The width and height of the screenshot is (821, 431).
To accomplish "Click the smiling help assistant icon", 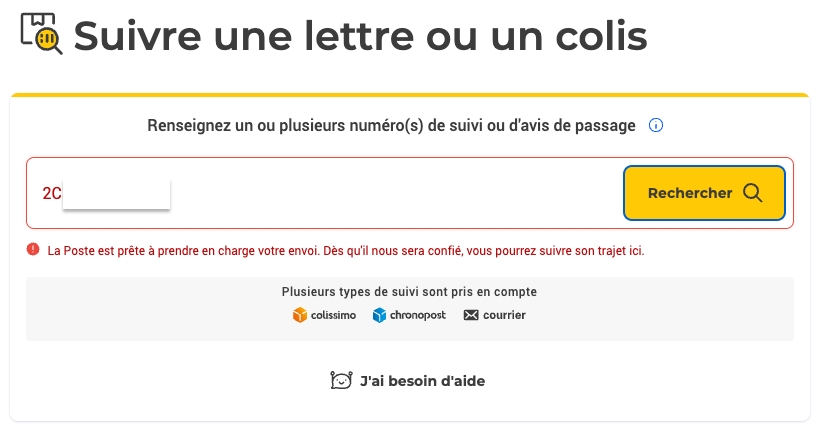I will point(341,381).
